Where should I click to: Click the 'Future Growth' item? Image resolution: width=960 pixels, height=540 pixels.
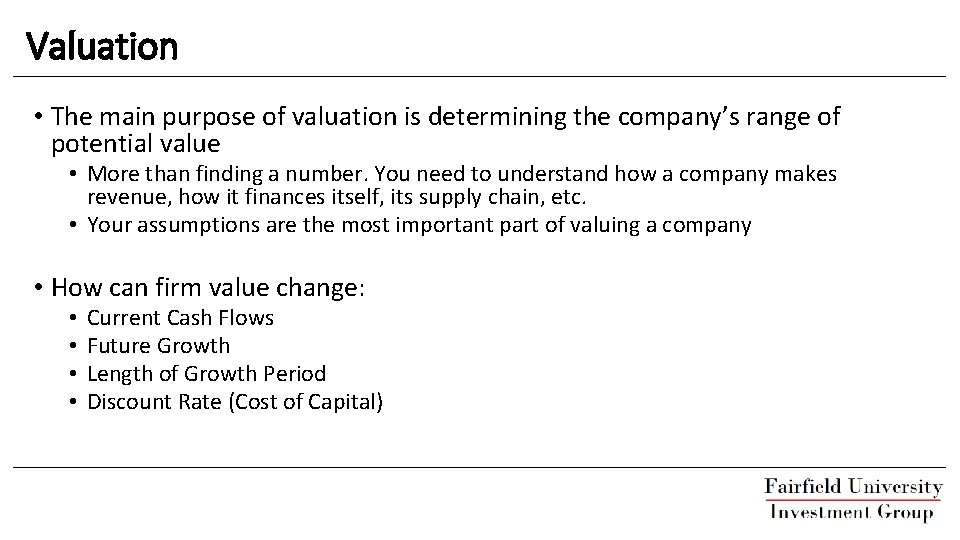pos(158,346)
